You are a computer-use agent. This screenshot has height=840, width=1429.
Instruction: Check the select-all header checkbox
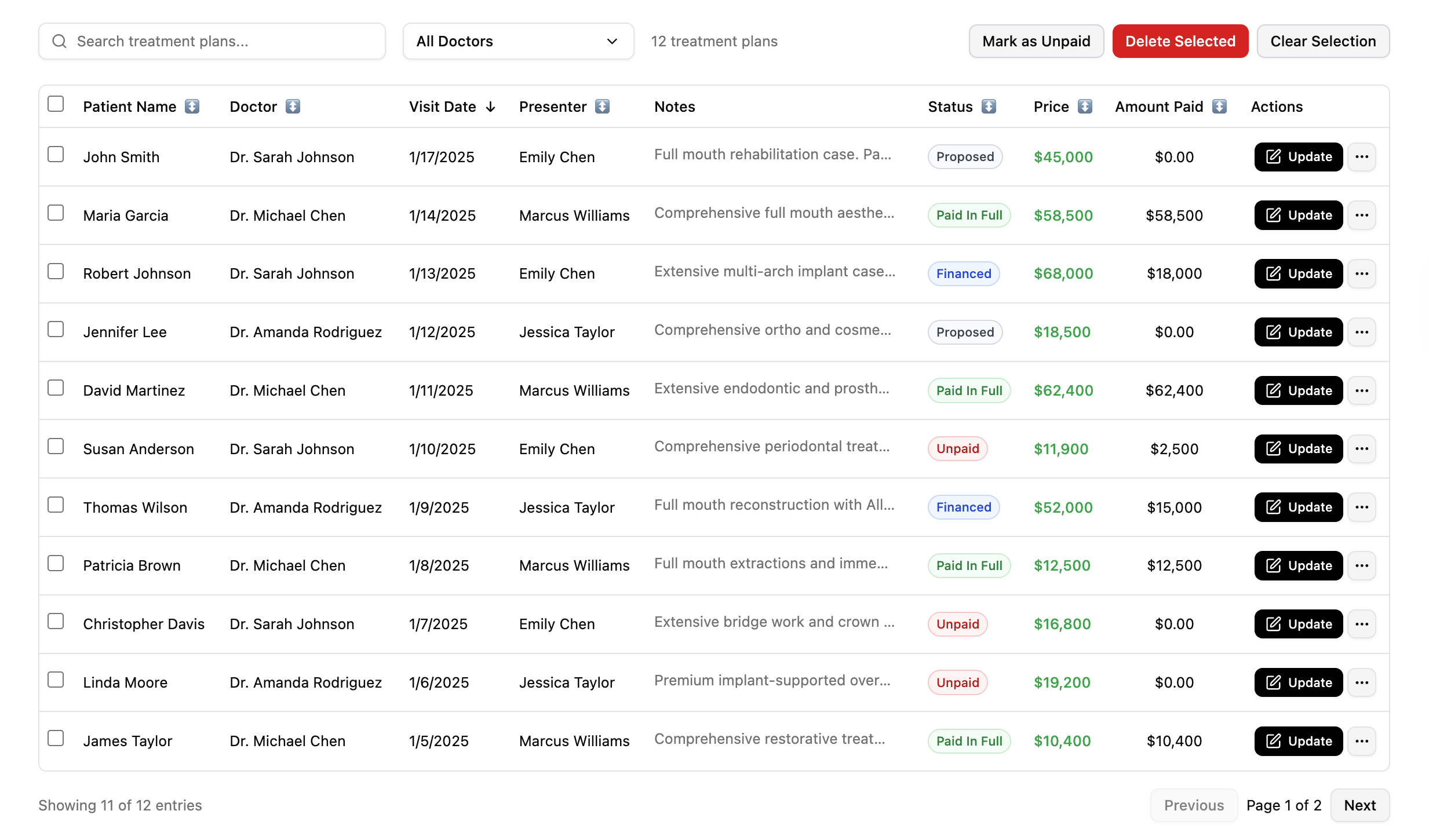click(56, 104)
